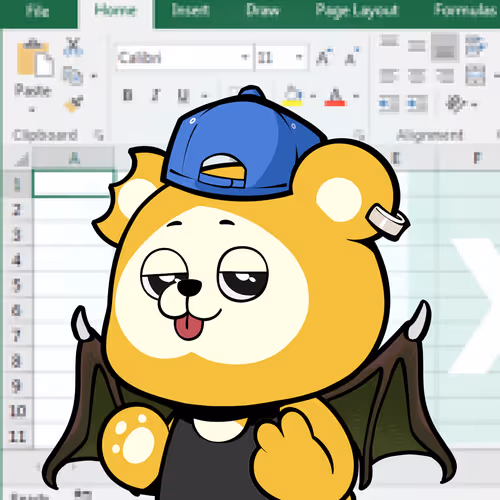Select the Format Painter brush

[74, 103]
